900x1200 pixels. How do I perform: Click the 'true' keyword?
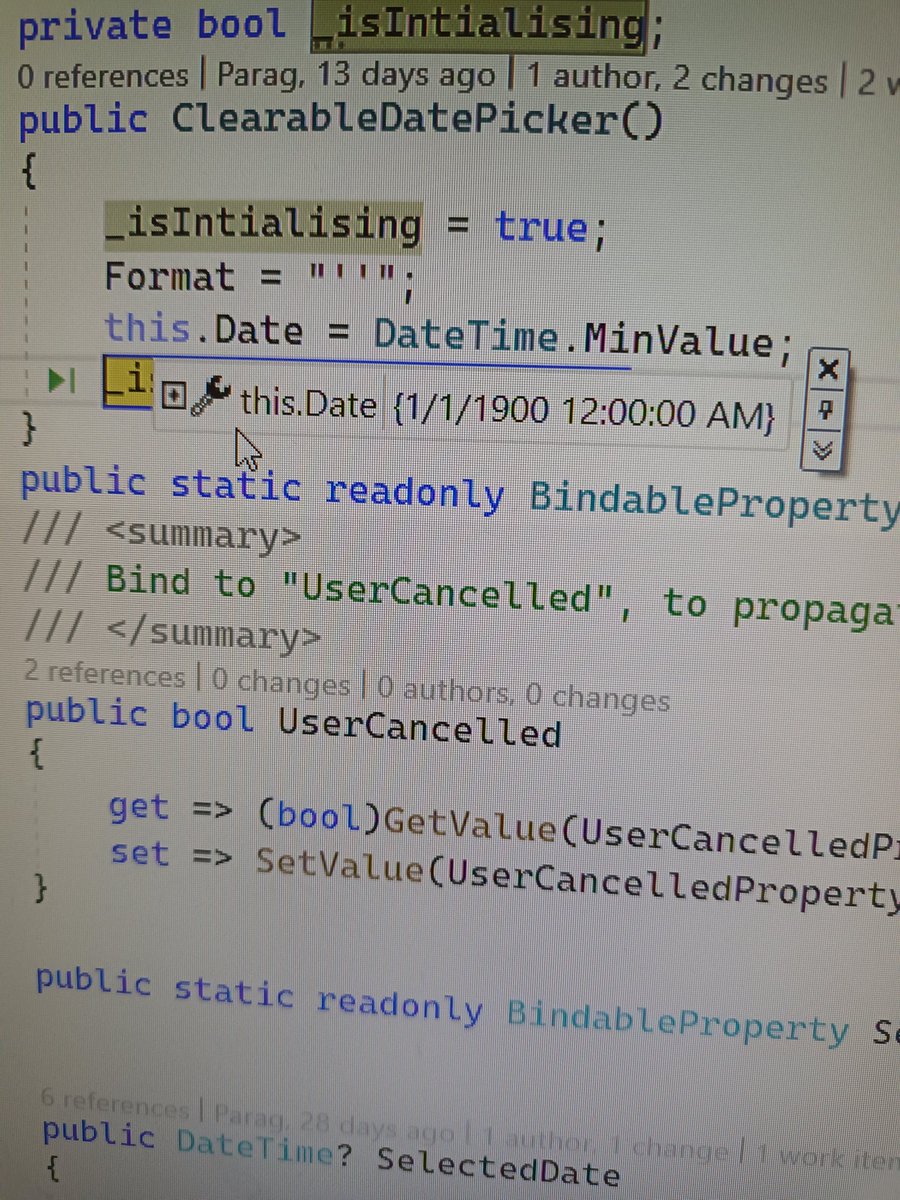[x=541, y=228]
